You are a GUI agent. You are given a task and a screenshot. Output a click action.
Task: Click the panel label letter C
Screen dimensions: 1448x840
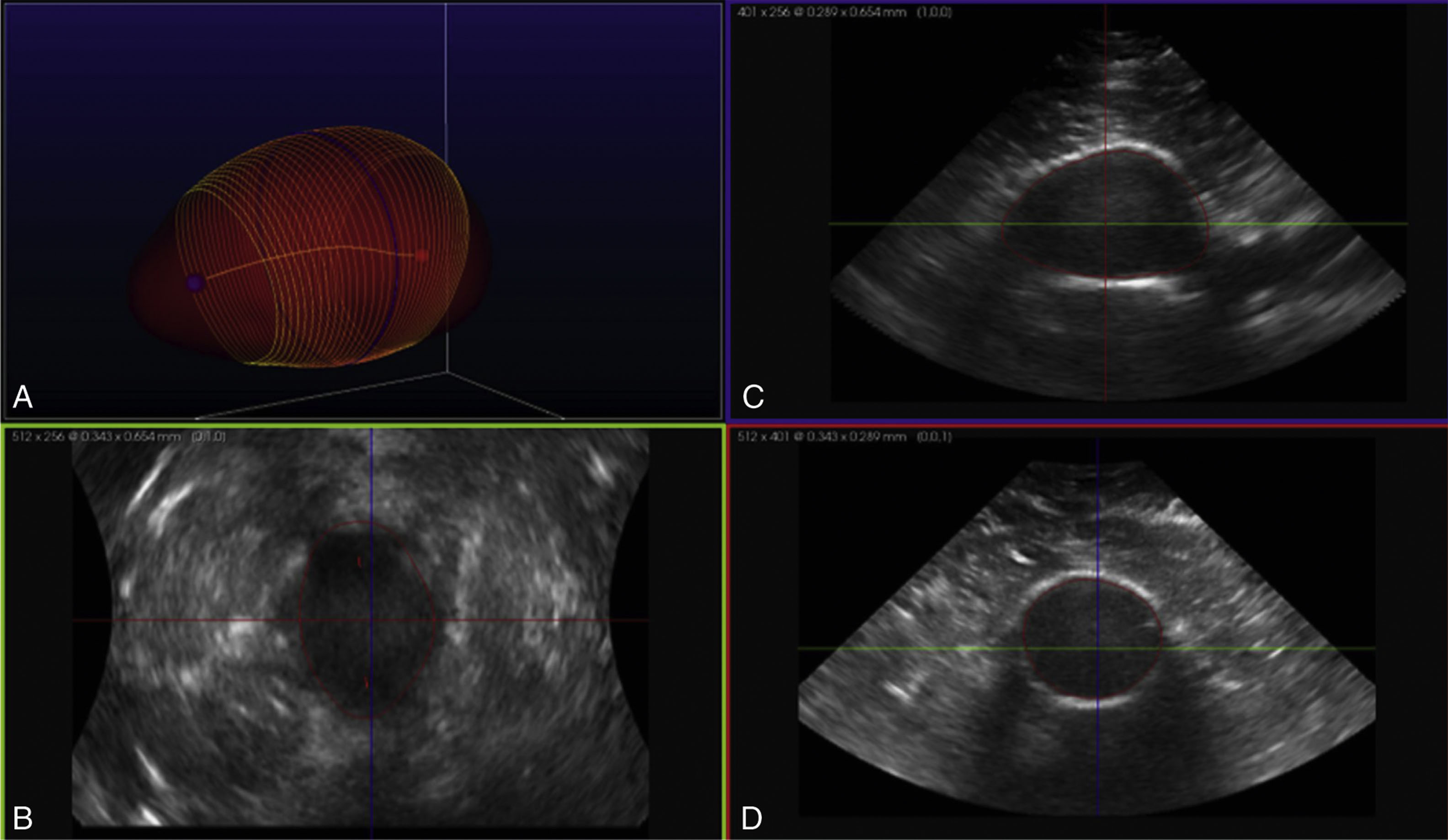[753, 396]
